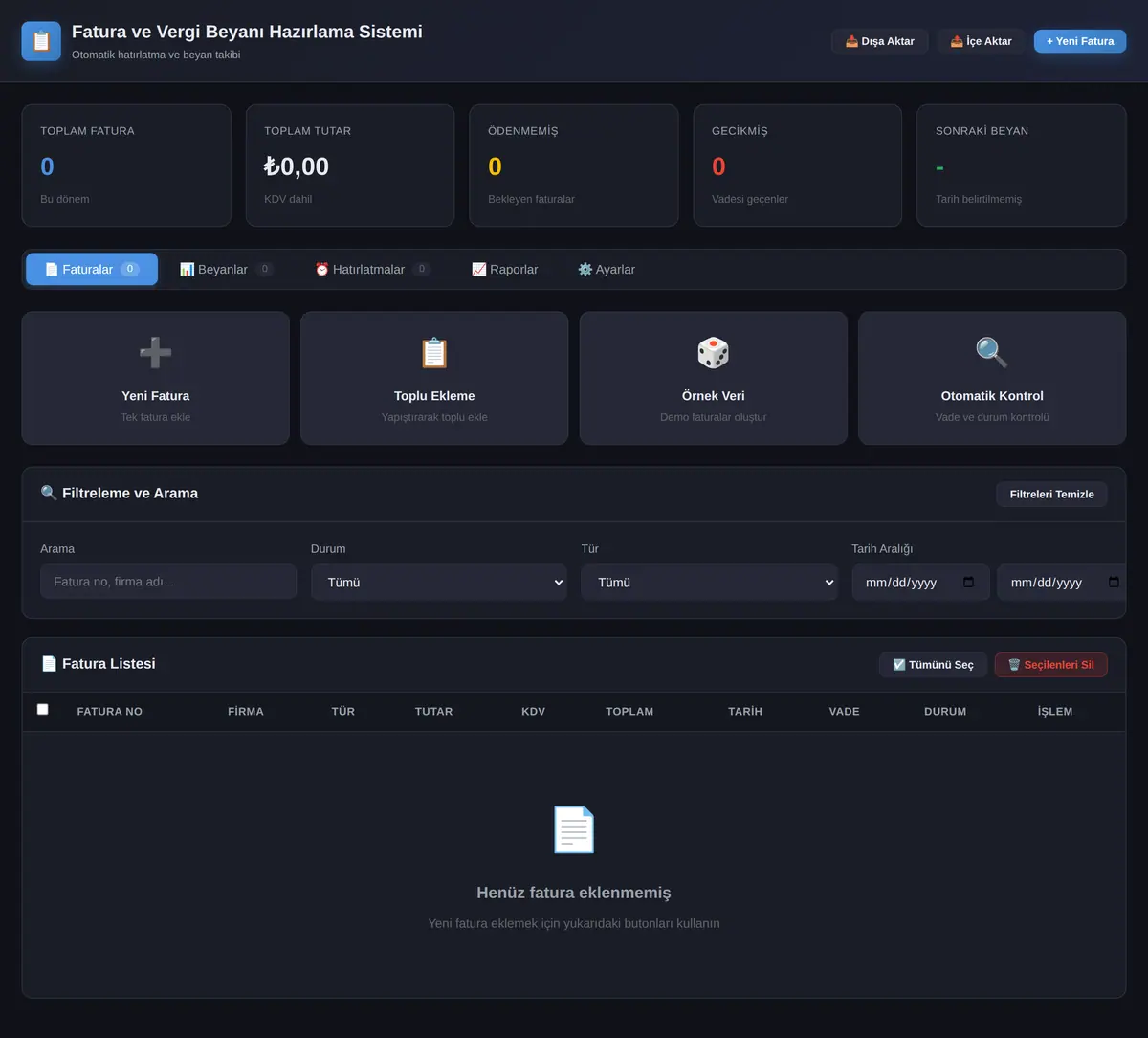Open the Beyanlar tab
This screenshot has height=1038, width=1148.
(x=227, y=270)
